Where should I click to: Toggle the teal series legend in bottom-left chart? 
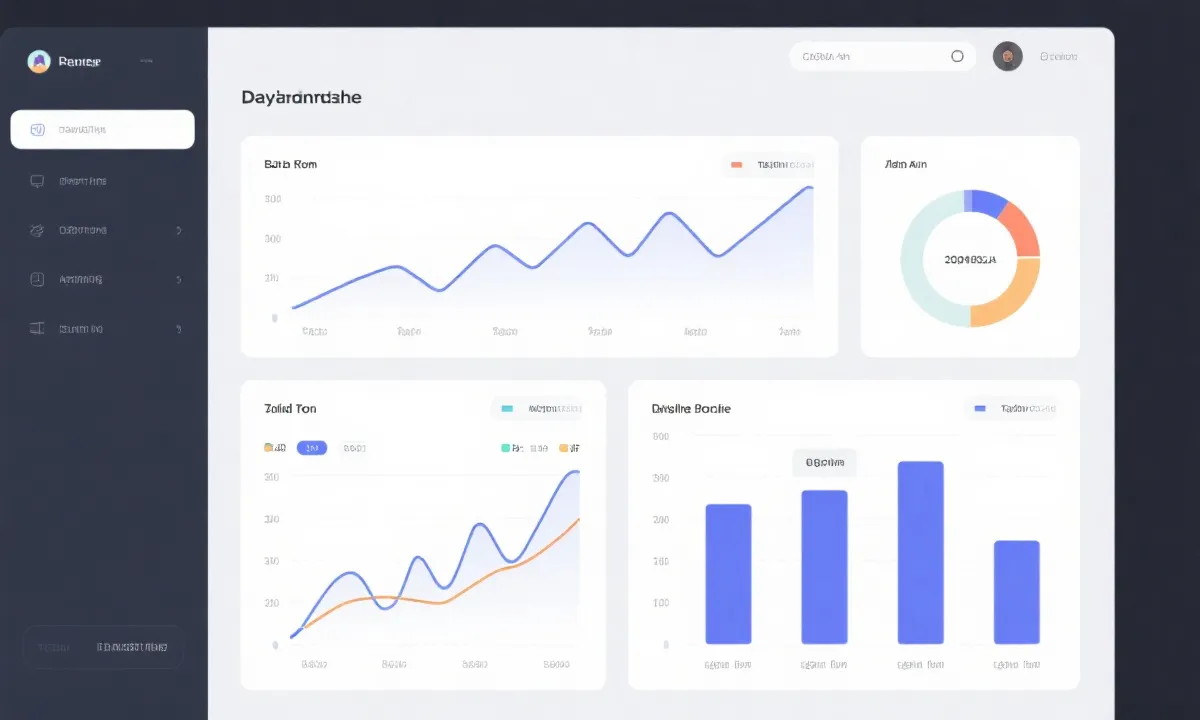click(x=505, y=448)
